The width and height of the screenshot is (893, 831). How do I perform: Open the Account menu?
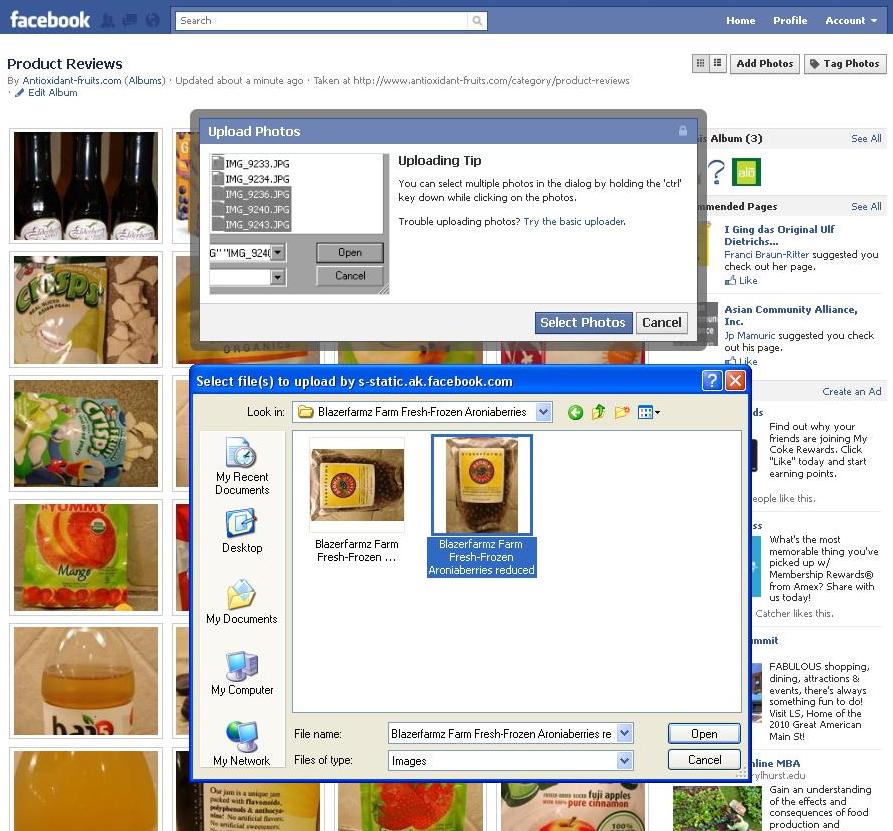851,20
